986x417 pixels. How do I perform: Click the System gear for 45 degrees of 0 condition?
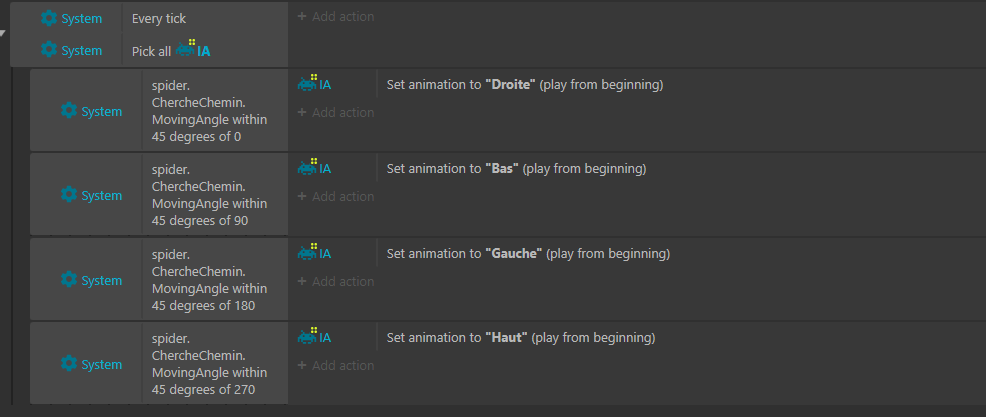point(69,111)
